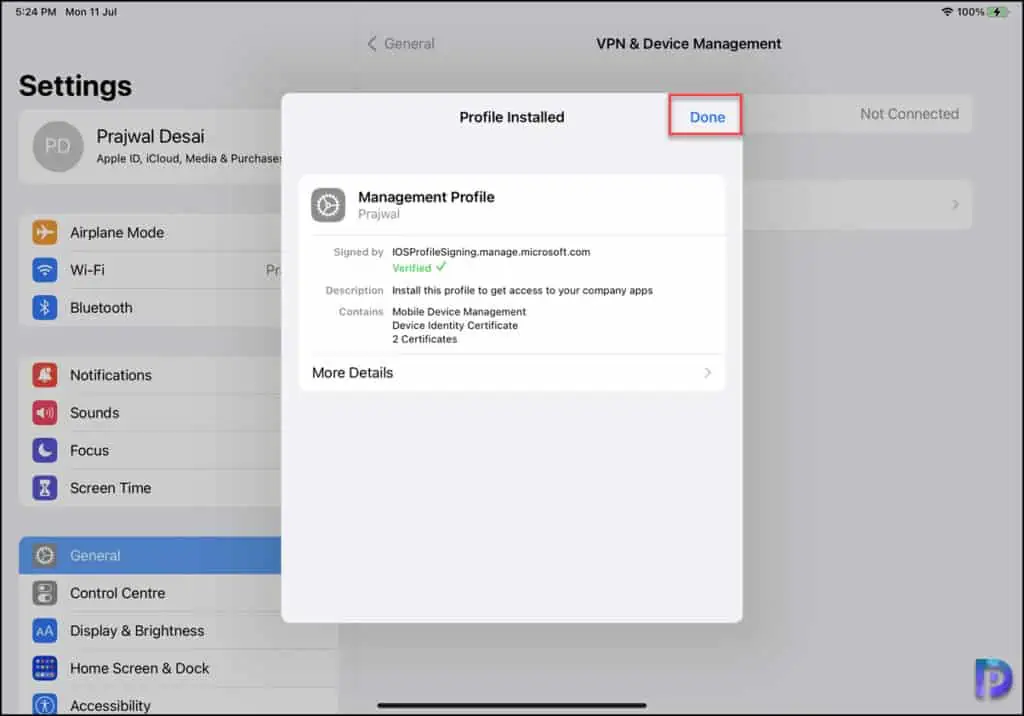
Task: Click the Focus moon icon
Action: tap(45, 450)
